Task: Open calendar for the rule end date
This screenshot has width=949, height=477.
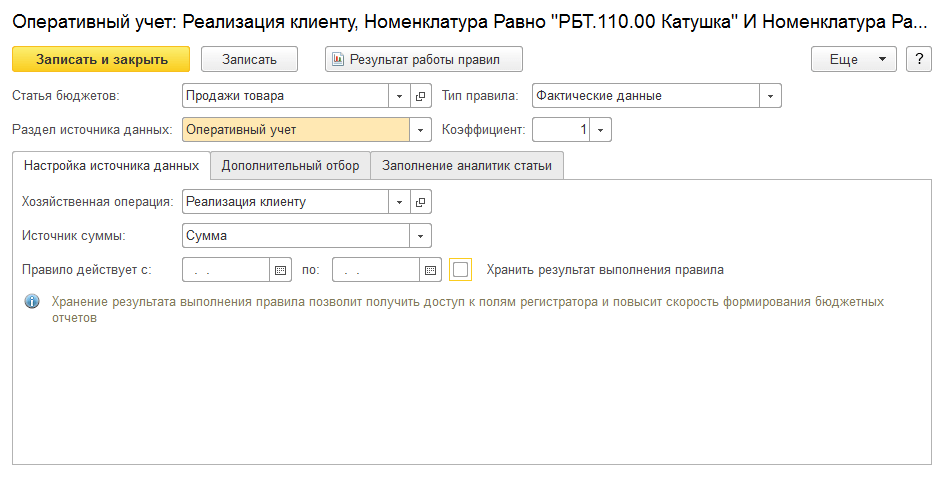Action: pyautogui.click(x=431, y=270)
